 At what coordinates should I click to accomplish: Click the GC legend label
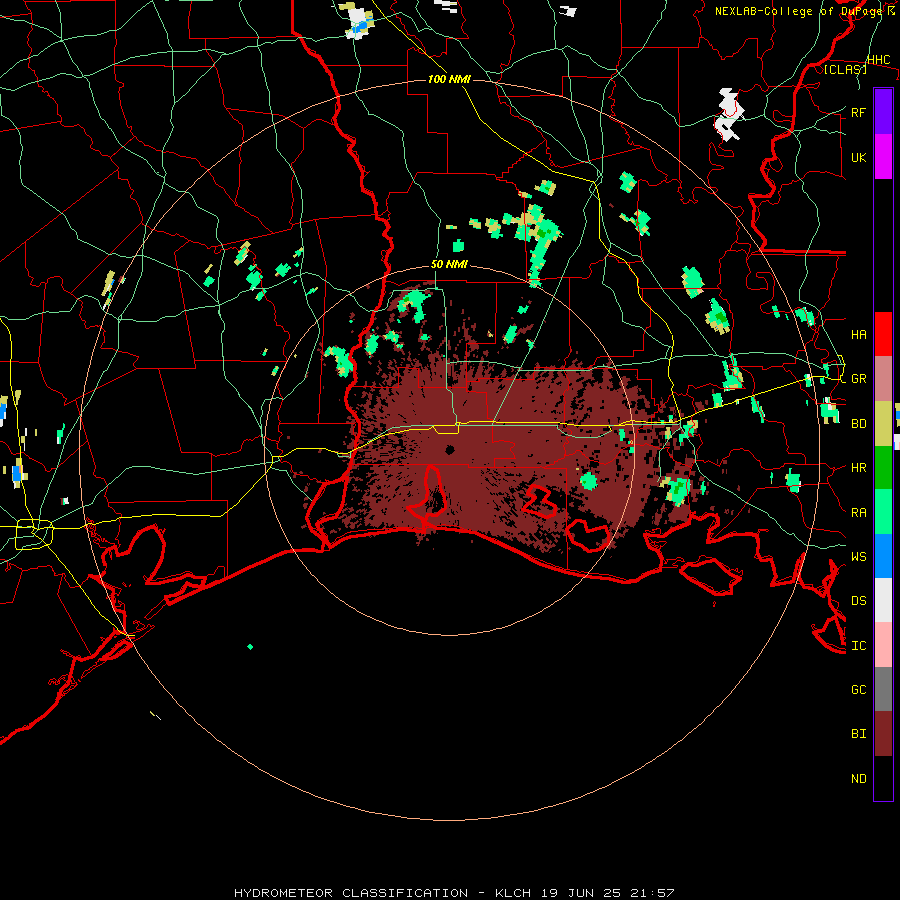pos(858,689)
